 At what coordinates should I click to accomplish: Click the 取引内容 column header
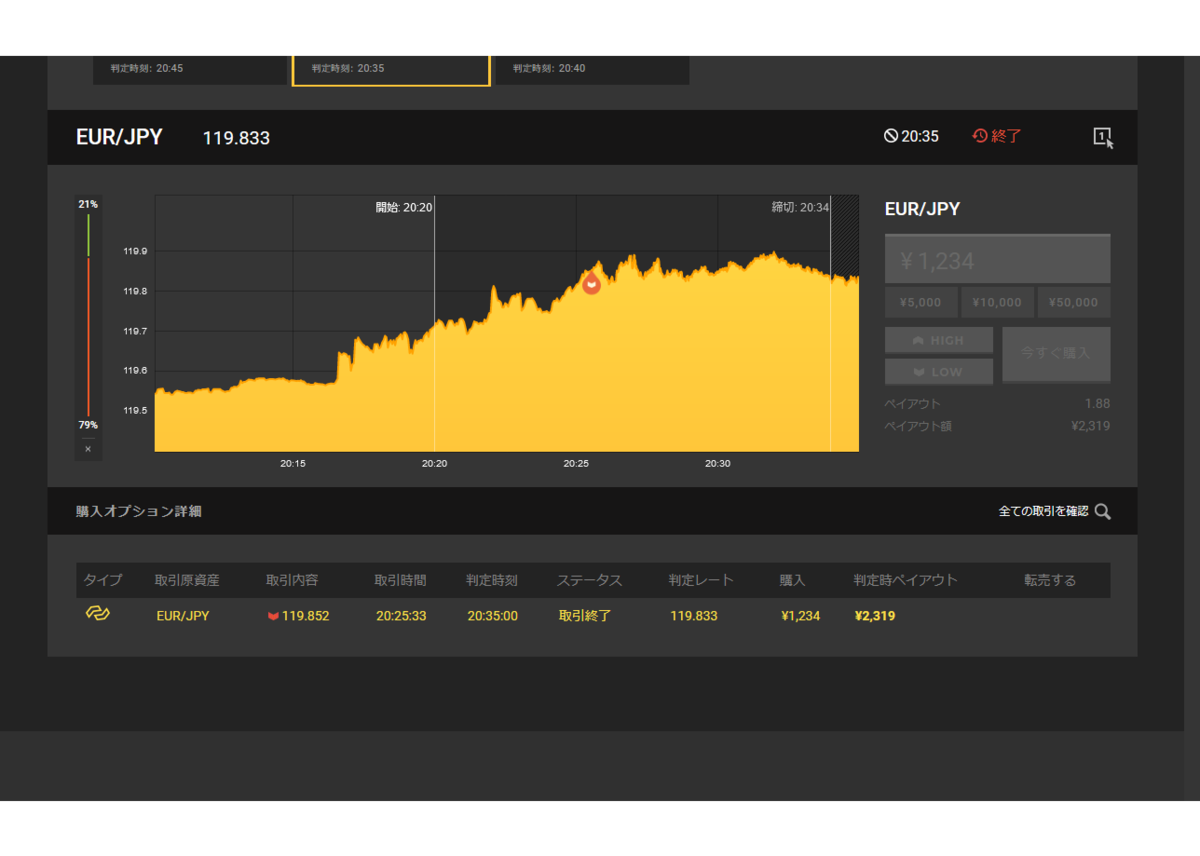pyautogui.click(x=292, y=580)
